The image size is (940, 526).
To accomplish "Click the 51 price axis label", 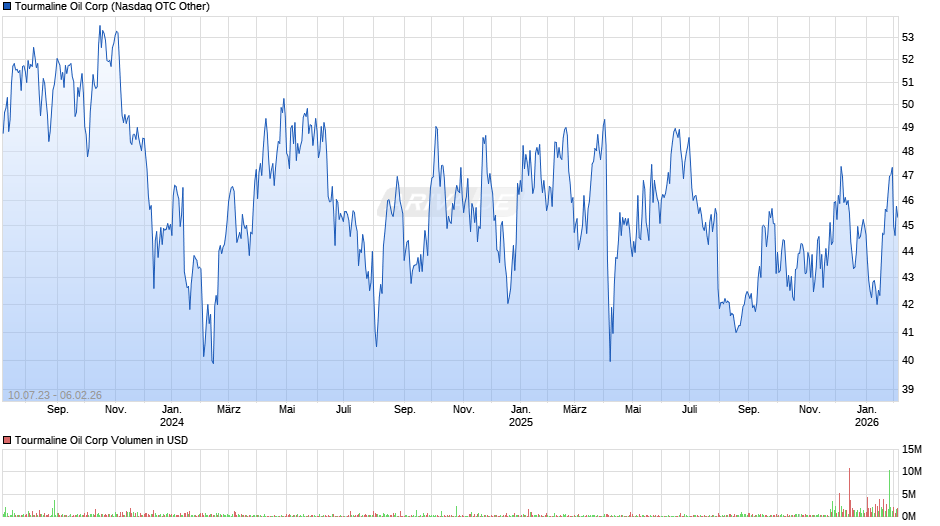I will (x=908, y=82).
